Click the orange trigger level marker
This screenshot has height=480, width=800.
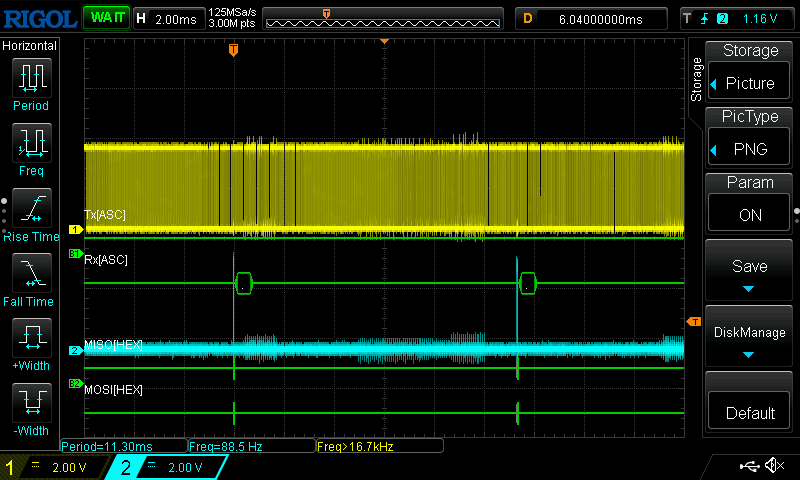pos(692,321)
